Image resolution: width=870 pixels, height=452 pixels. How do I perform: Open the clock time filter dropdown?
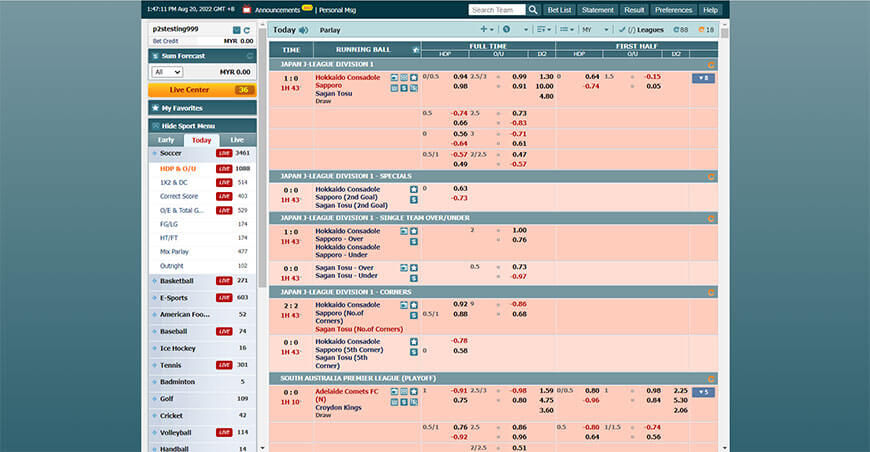(516, 29)
